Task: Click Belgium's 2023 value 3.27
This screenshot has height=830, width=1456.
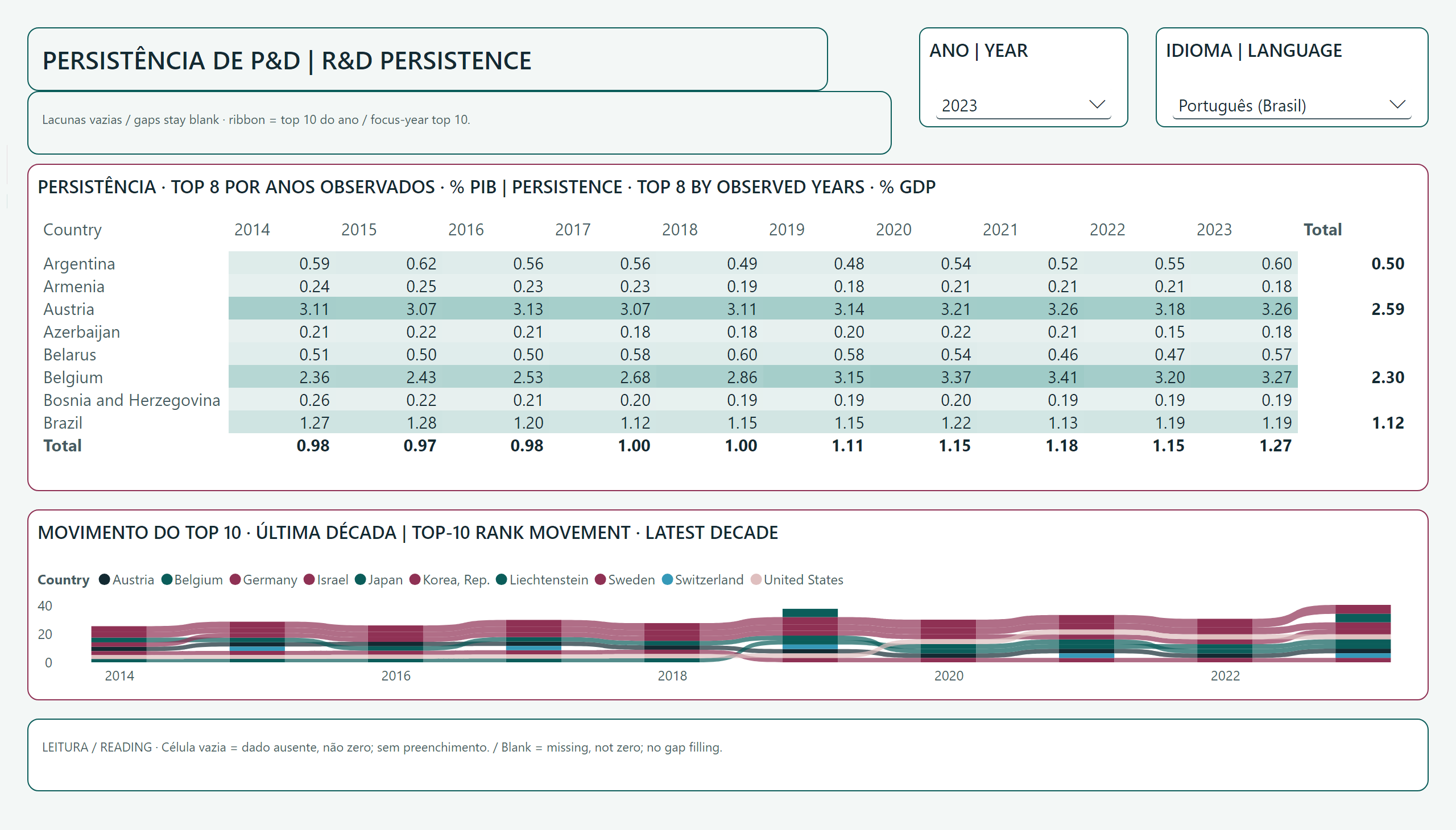Action: 1276,377
